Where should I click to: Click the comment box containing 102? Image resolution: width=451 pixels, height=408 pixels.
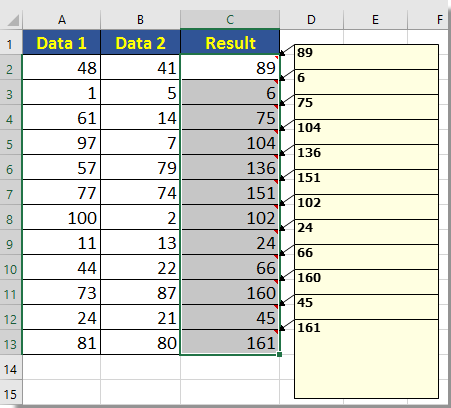pos(366,207)
